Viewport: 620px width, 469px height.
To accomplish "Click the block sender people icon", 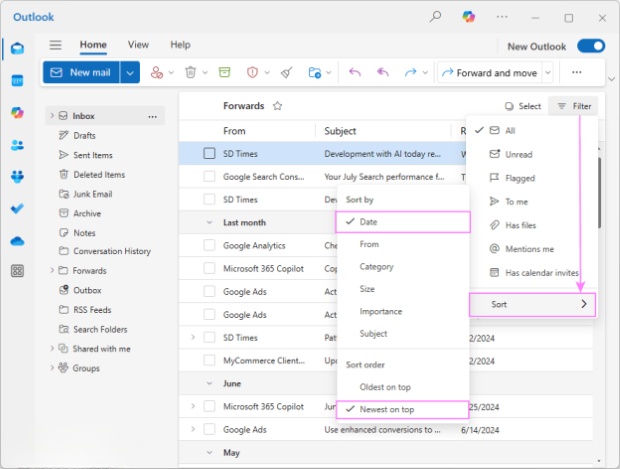I will [157, 72].
